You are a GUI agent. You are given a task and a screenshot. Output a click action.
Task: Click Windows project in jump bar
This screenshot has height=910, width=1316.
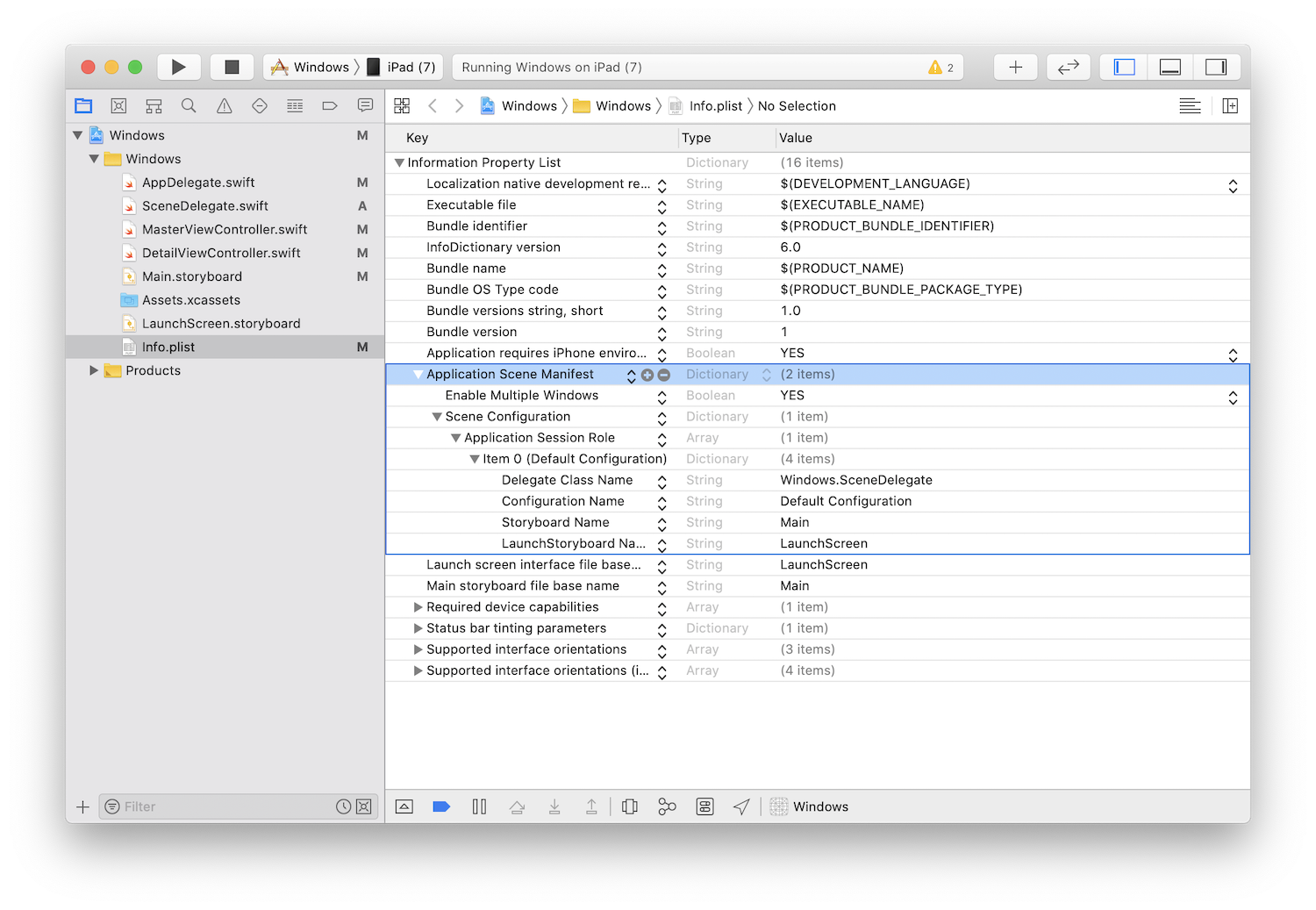(519, 106)
